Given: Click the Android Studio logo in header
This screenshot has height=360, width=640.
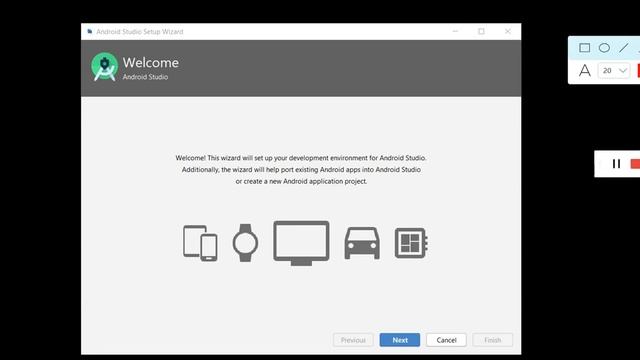Looking at the screenshot, I should pyautogui.click(x=104, y=67).
